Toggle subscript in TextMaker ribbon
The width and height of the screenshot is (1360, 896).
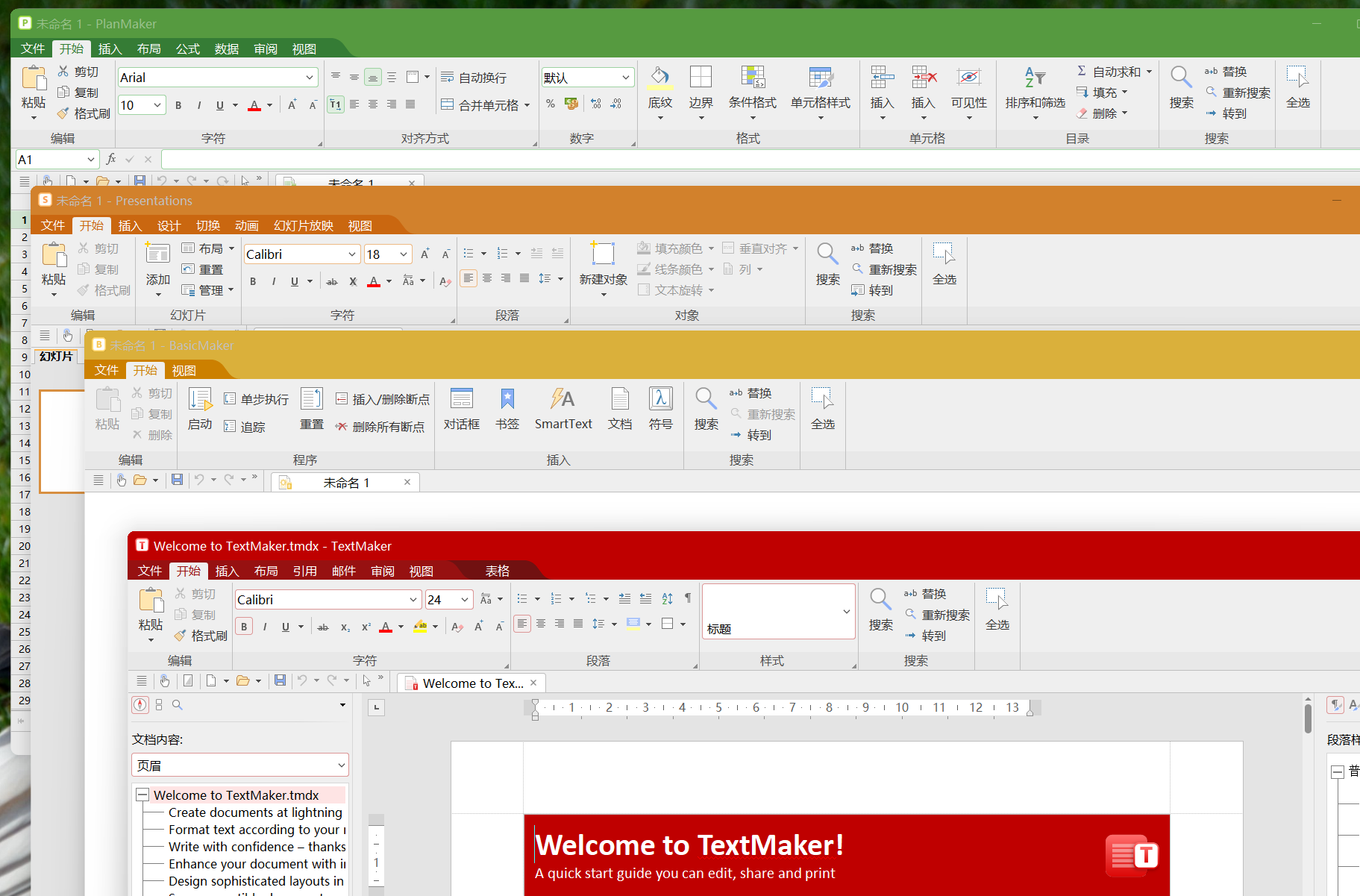[x=345, y=627]
